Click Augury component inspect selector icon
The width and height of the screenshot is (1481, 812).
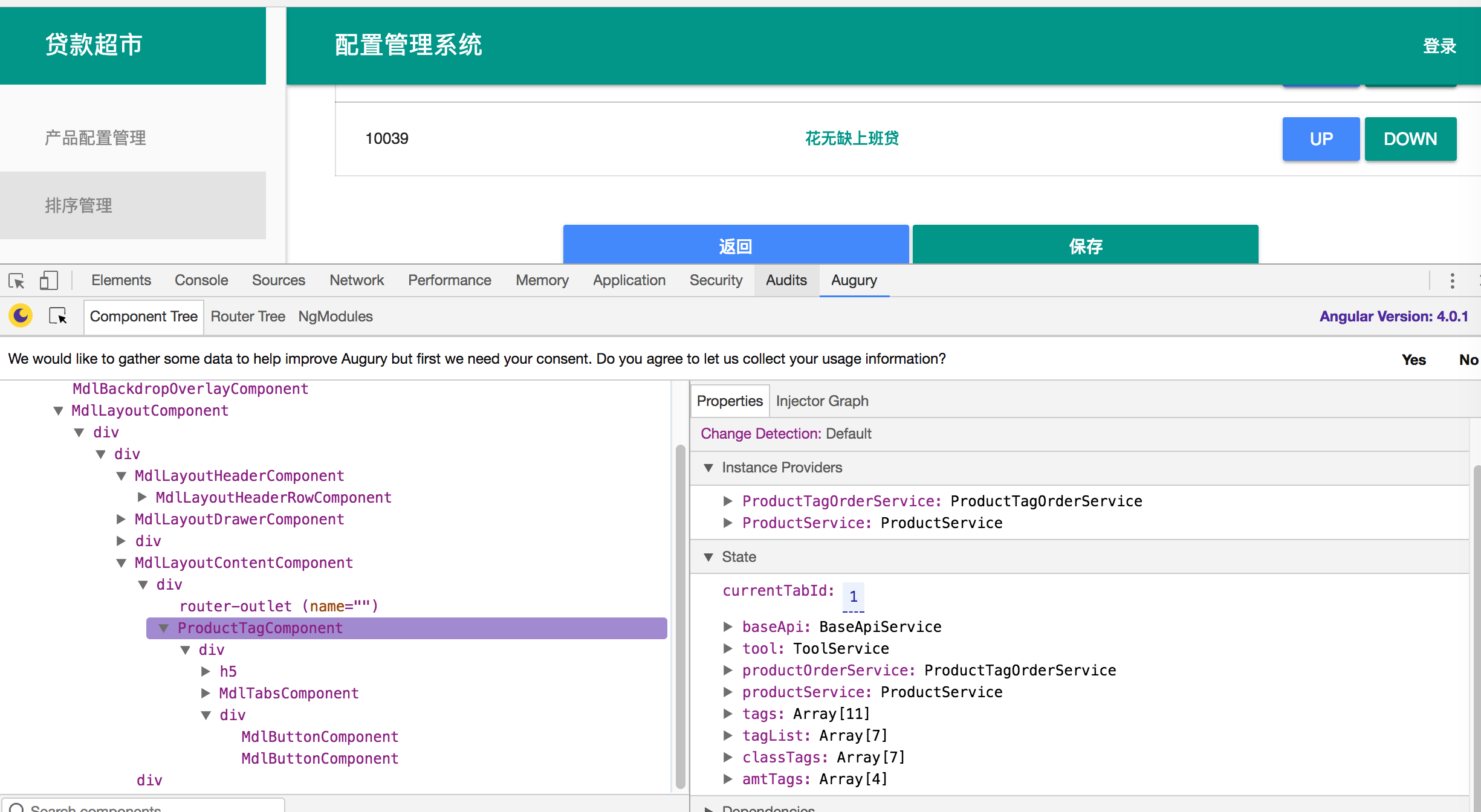tap(58, 316)
